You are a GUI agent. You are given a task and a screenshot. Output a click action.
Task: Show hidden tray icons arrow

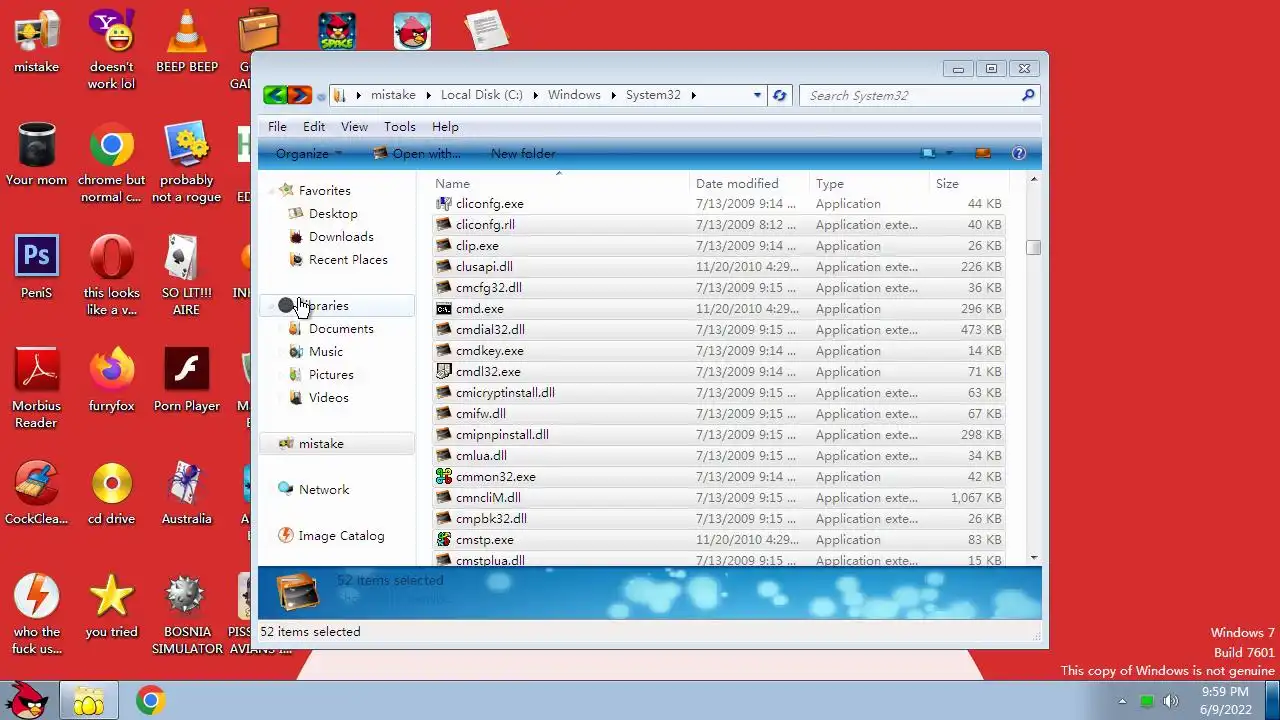(1122, 701)
